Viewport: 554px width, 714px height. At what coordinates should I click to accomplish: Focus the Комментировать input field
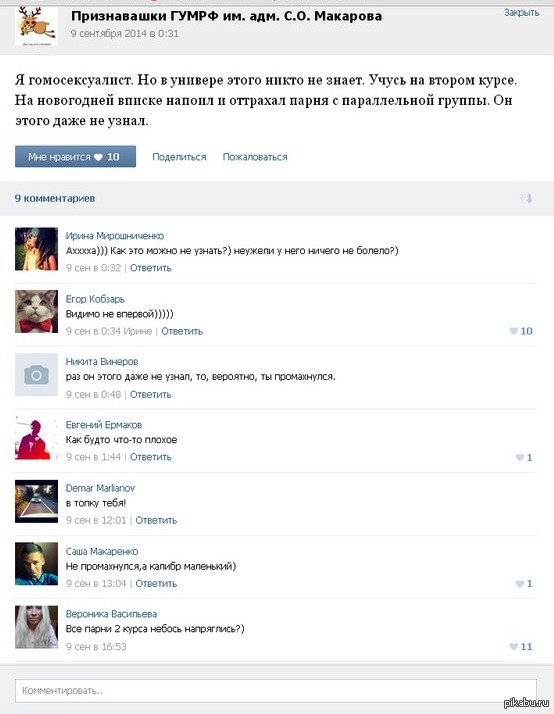(x=276, y=691)
